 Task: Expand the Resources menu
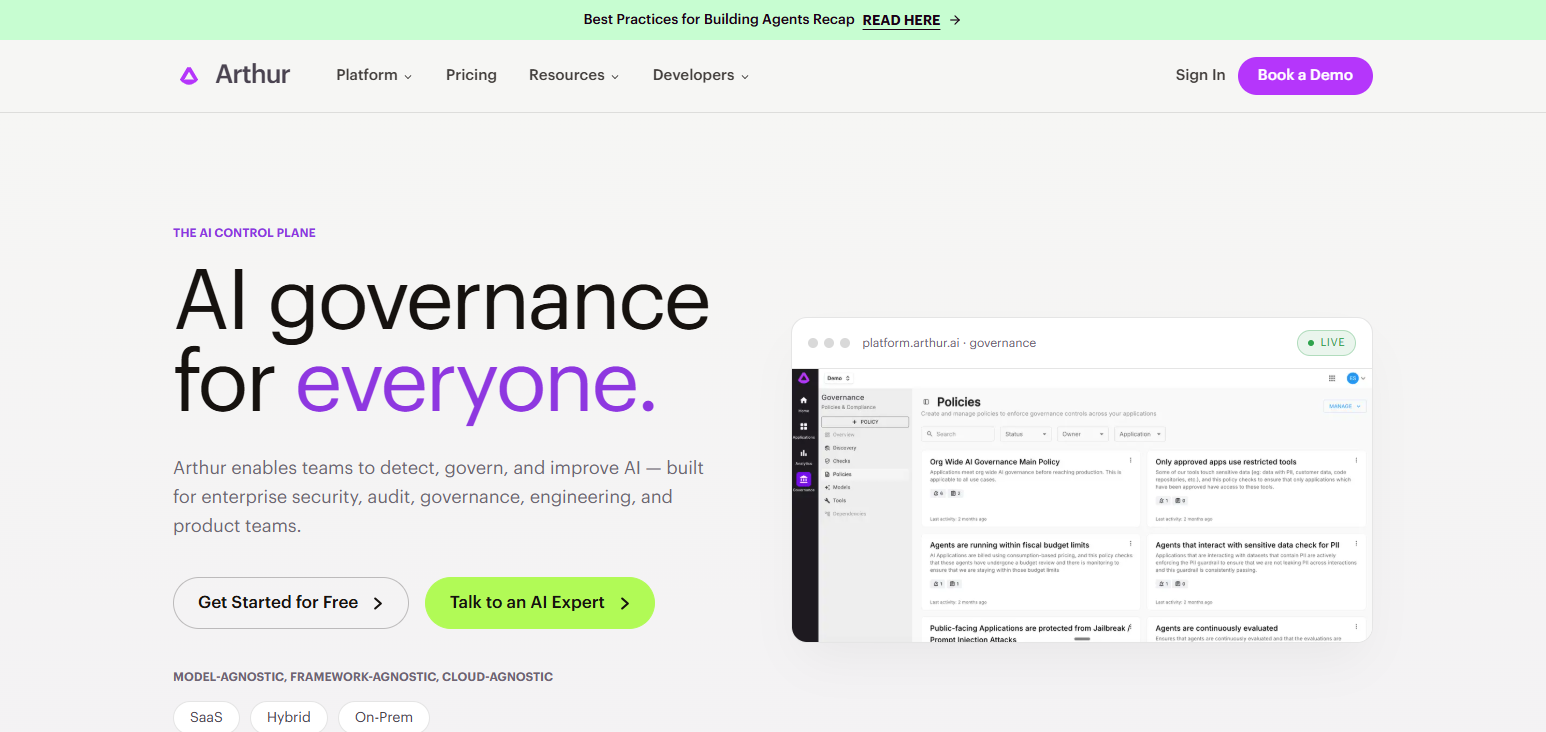click(574, 75)
